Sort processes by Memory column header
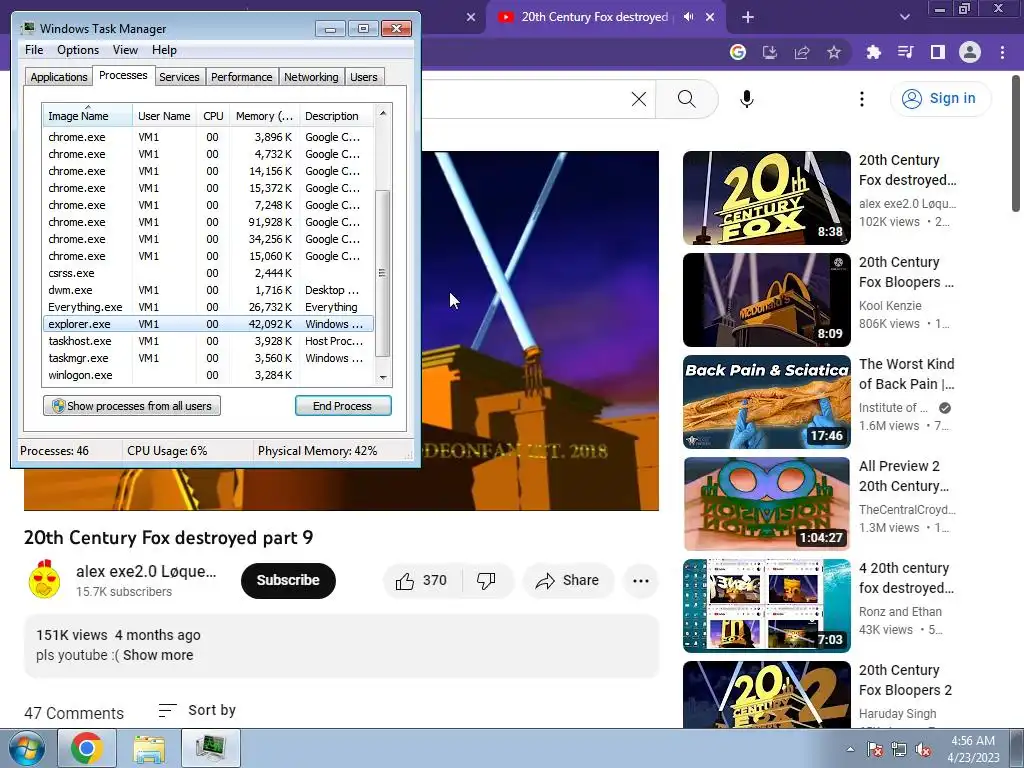 coord(264,116)
